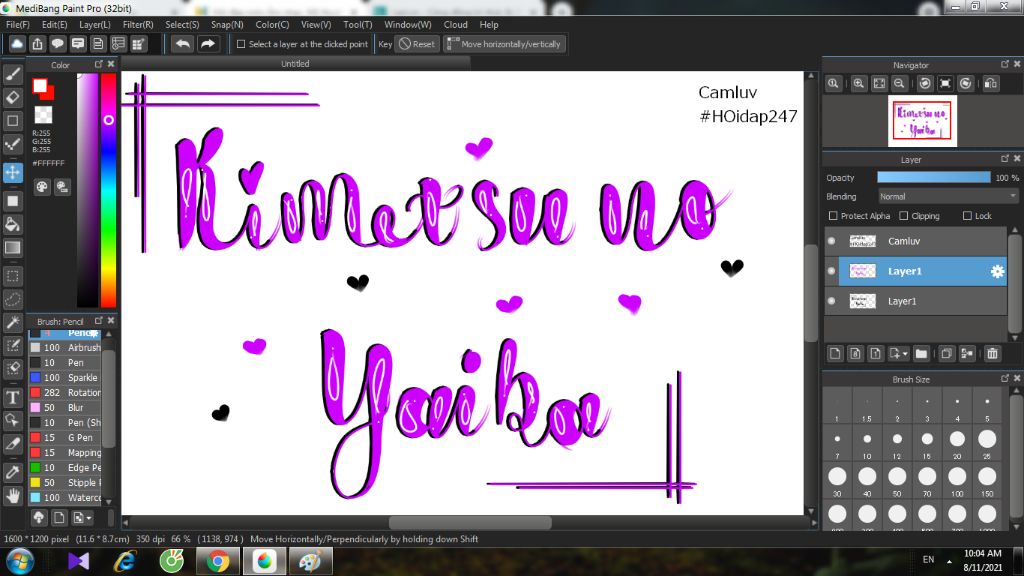
Task: Open the File menu
Action: [x=18, y=24]
